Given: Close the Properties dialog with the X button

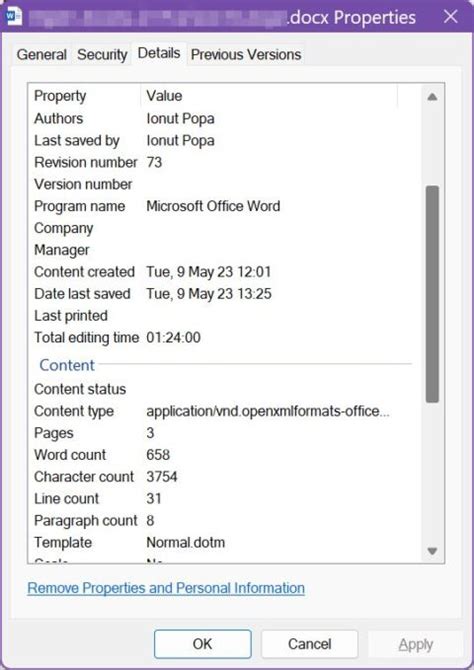Looking at the screenshot, I should click(450, 17).
